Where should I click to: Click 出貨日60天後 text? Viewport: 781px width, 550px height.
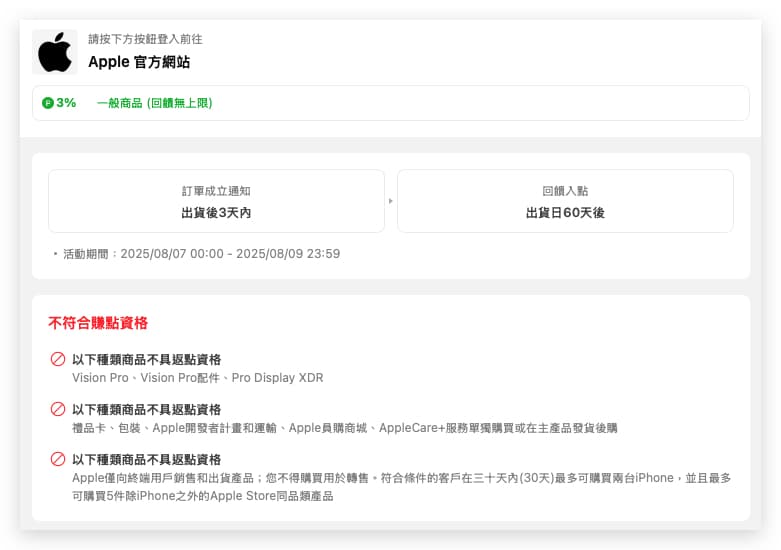[x=565, y=213]
